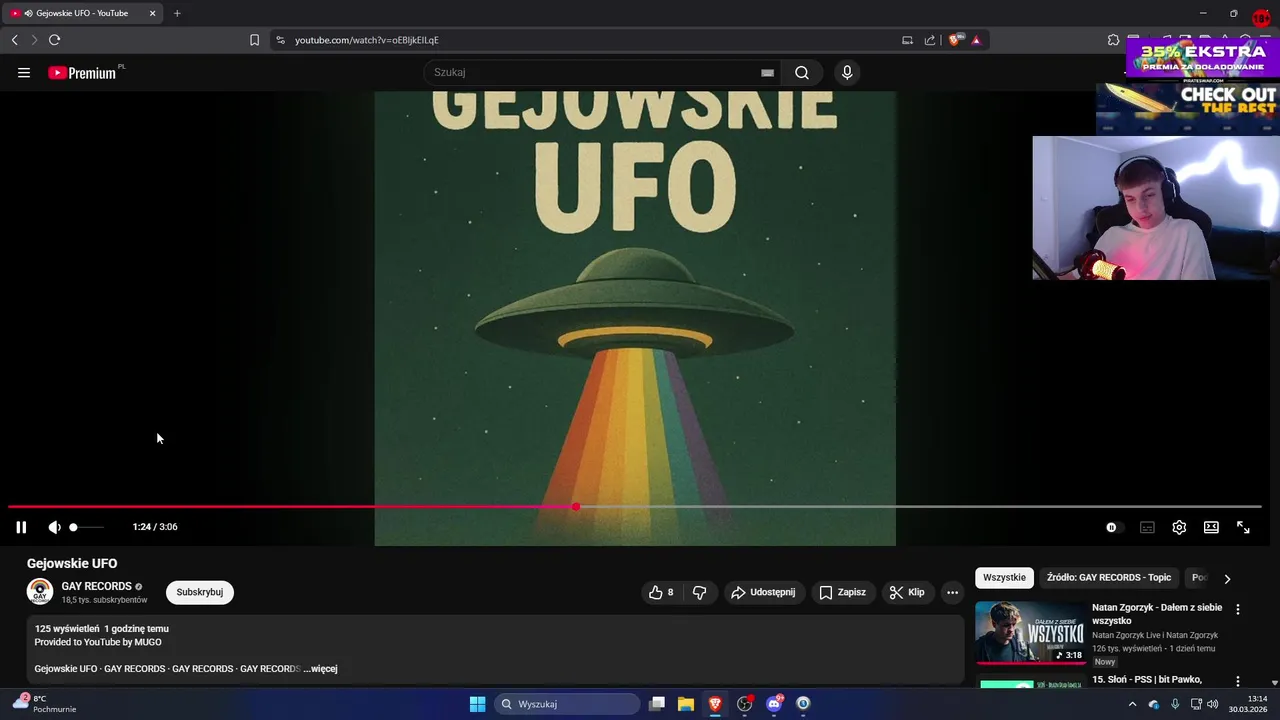Select Źródło: GAY RECORDS - Topic chip
1280x720 pixels.
point(1109,577)
